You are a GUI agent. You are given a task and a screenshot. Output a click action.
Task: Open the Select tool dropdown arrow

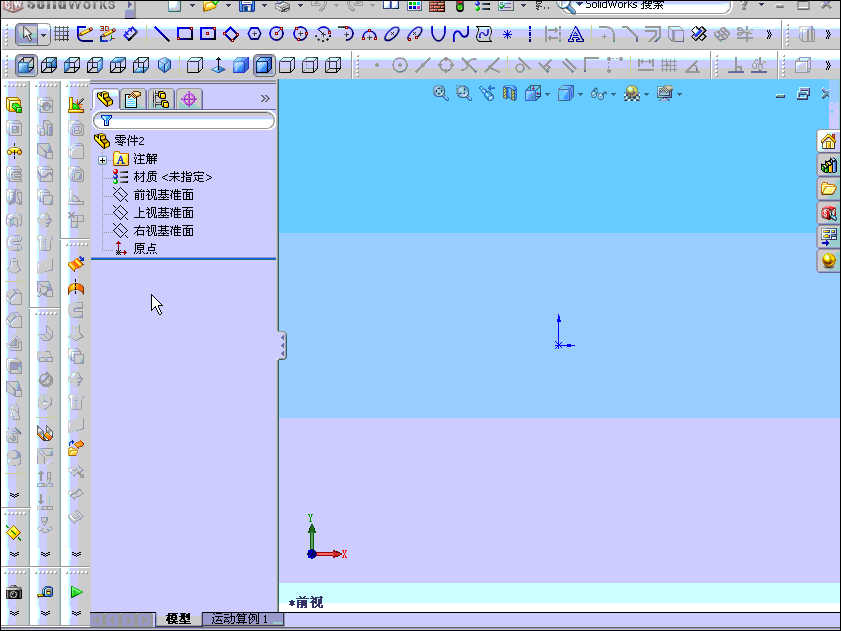43,35
